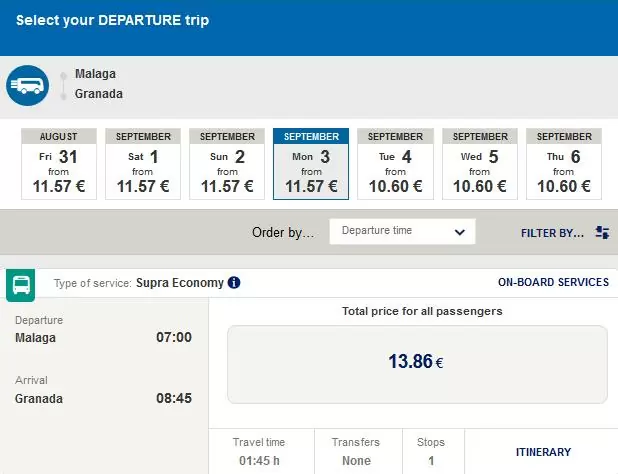The width and height of the screenshot is (618, 474).
Task: Show the ON-BOARD SERVICES details
Action: coord(553,282)
